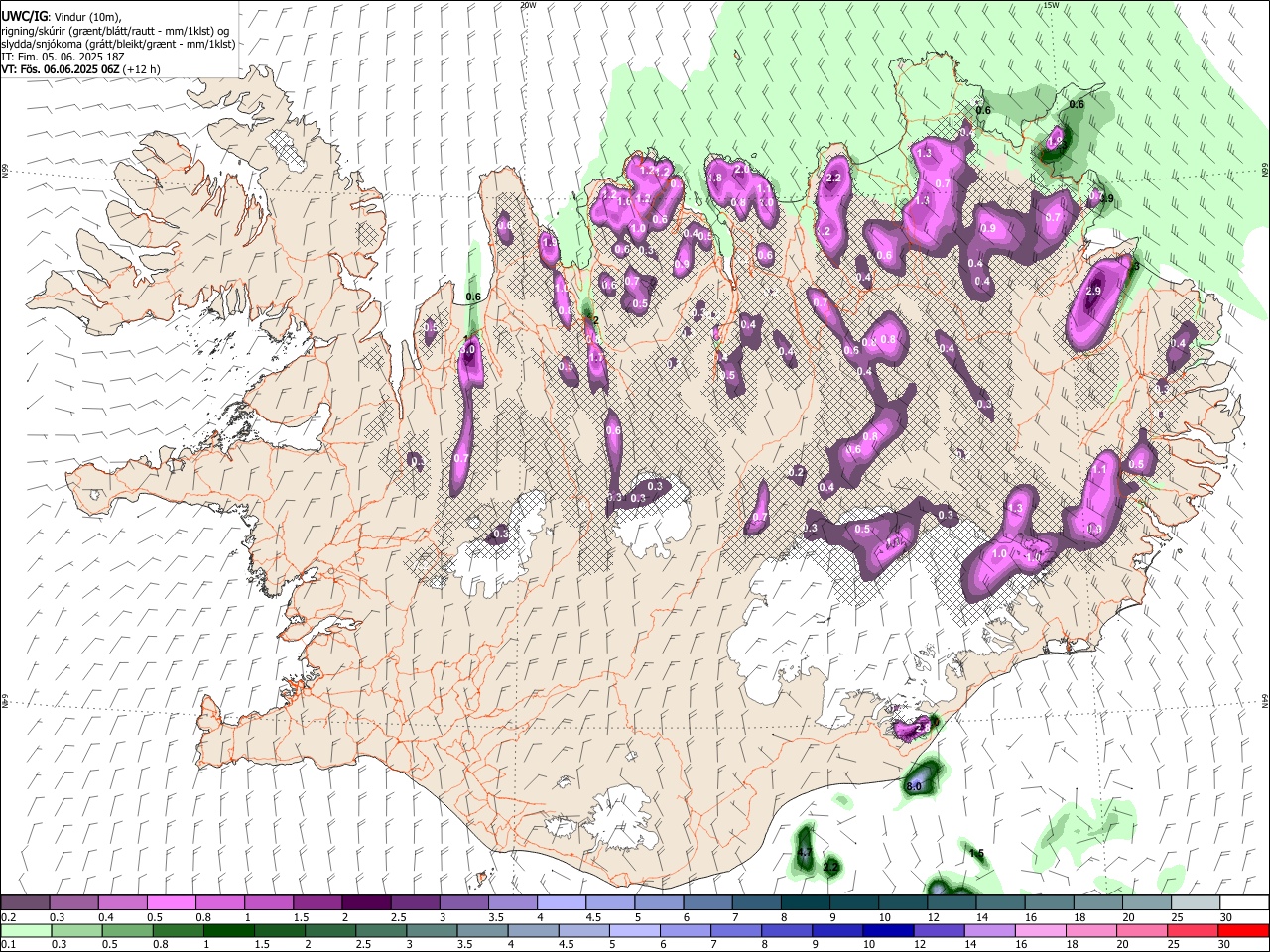Select the lower legend swatch labeled 7
This screenshot has height=952, width=1270.
click(x=735, y=930)
